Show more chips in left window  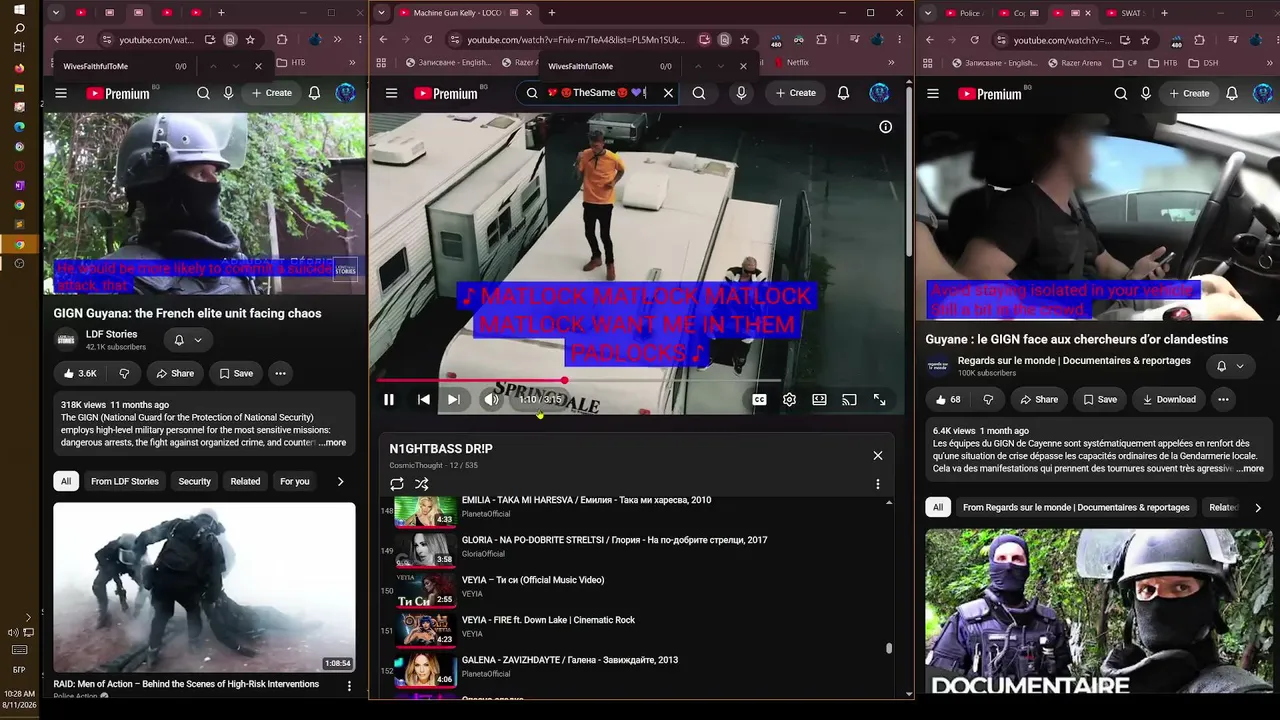340,481
